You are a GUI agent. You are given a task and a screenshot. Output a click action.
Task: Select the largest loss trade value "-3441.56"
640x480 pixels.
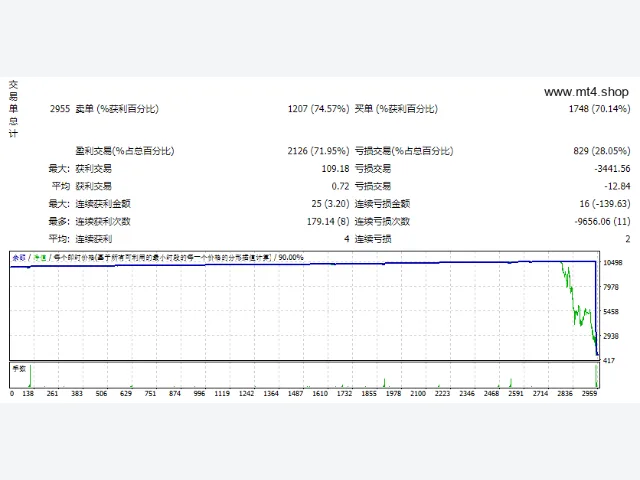pos(612,169)
